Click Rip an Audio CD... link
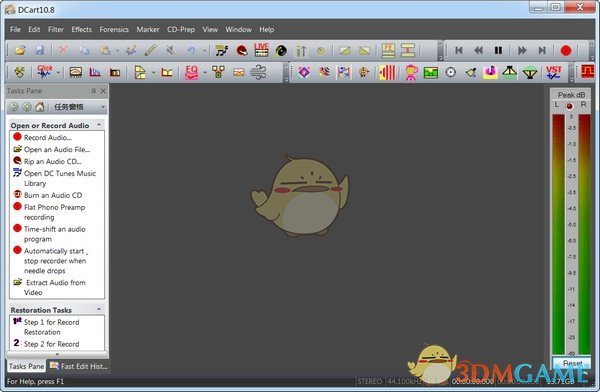The image size is (600, 392). click(52, 161)
